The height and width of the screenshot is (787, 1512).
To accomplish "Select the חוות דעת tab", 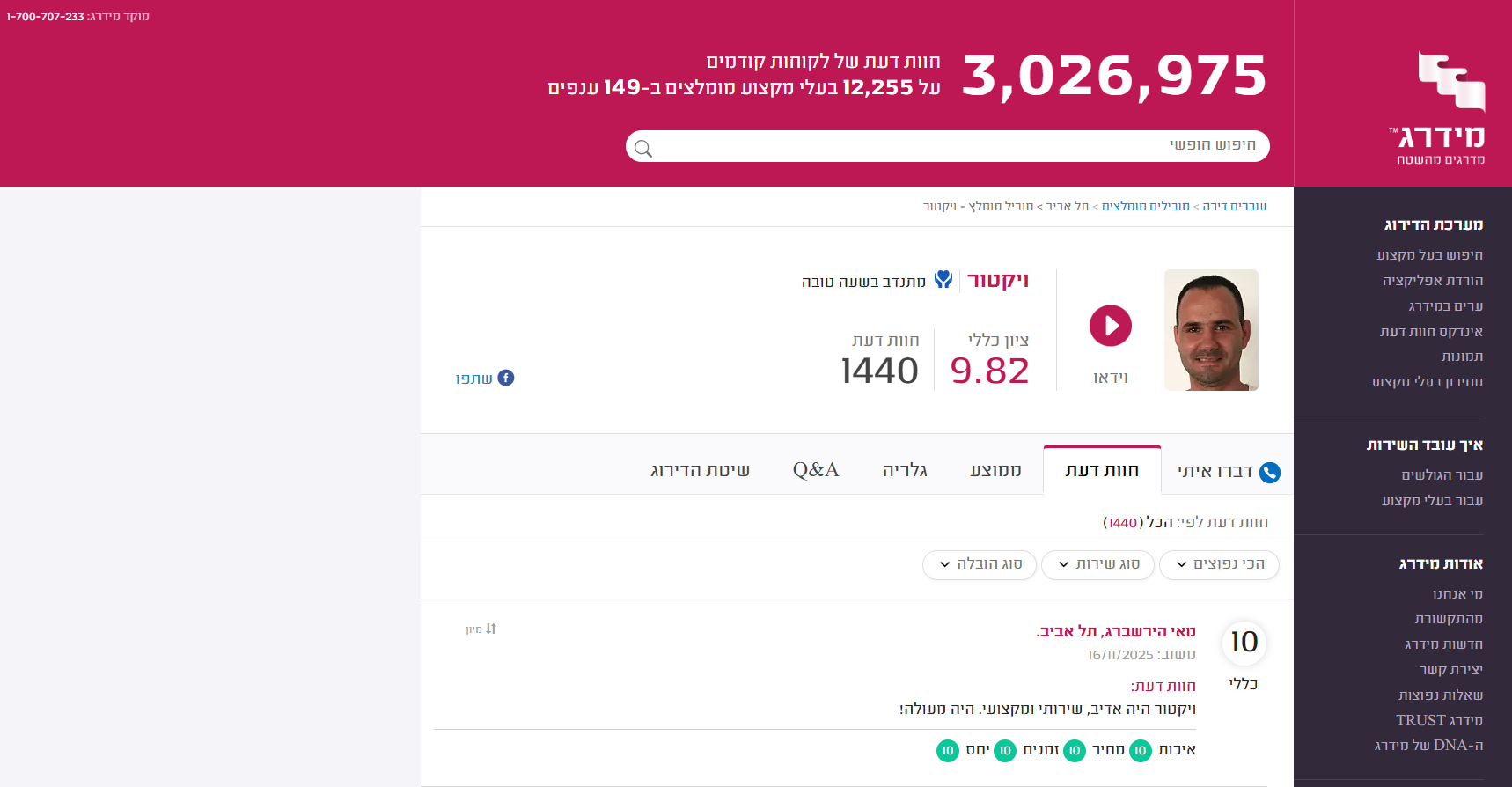I will point(1102,470).
